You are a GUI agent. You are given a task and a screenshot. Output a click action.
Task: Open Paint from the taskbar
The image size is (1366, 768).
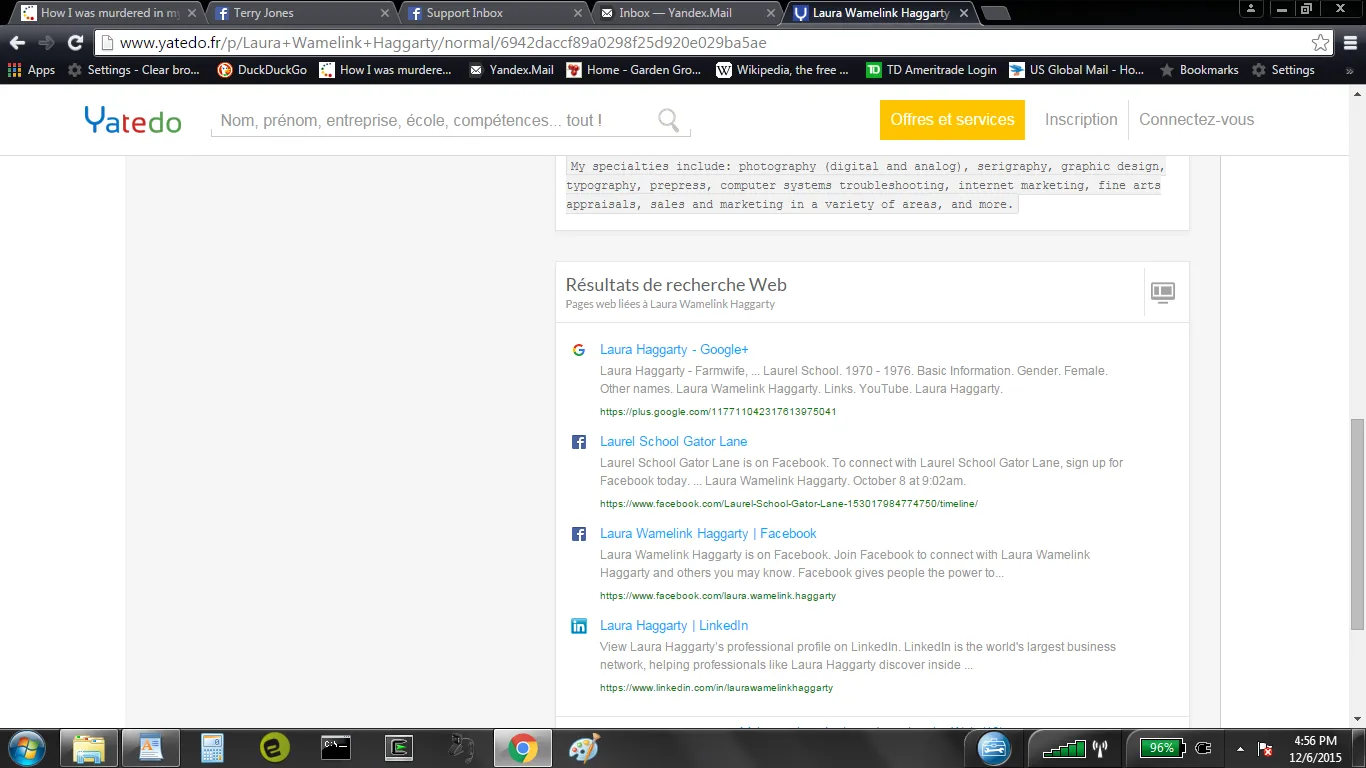(583, 748)
